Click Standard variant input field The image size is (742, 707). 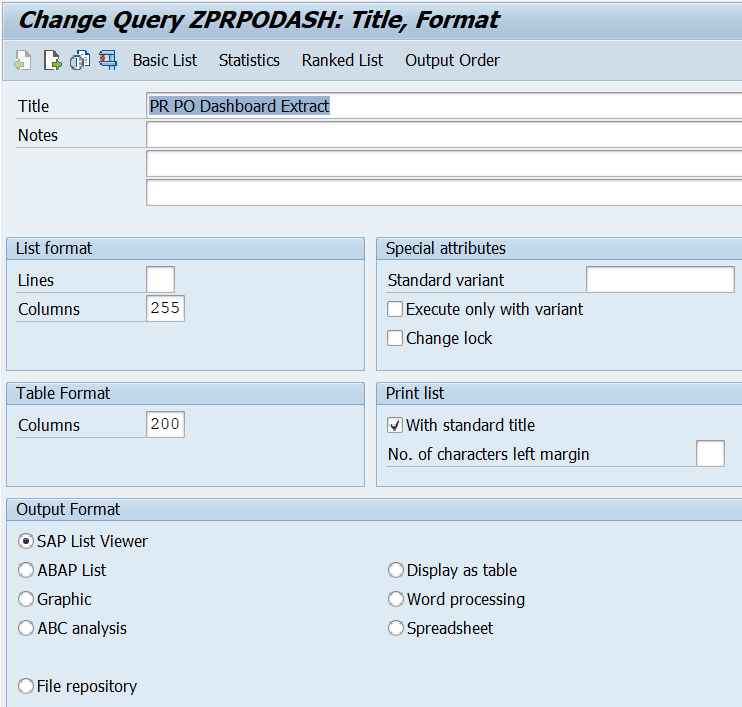coord(660,280)
